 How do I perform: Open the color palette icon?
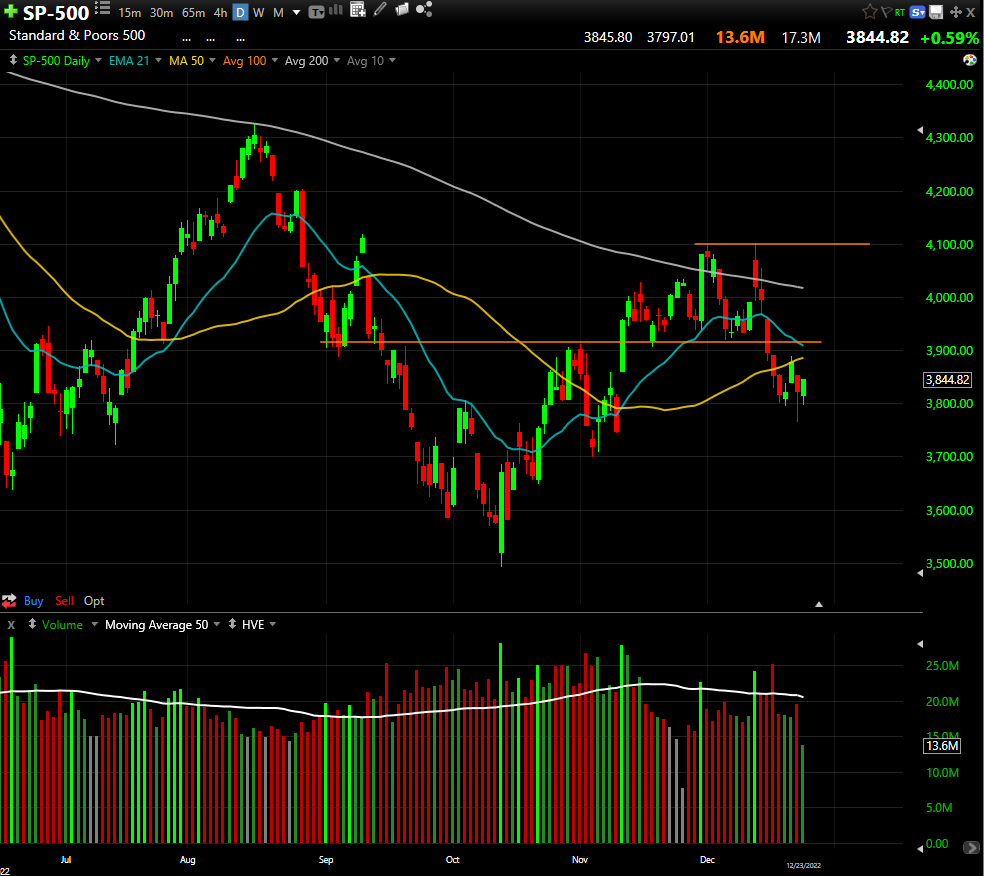(970, 60)
